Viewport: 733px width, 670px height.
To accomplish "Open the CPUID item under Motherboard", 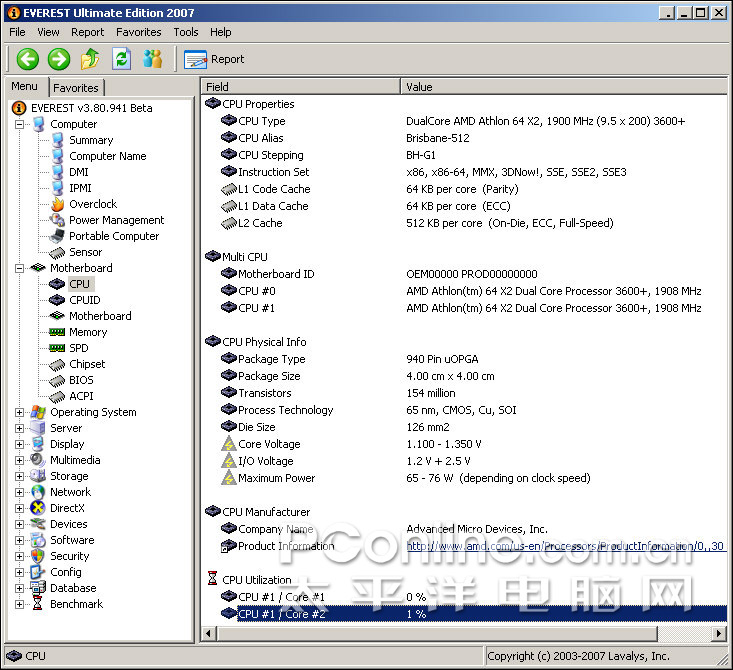I will (84, 300).
